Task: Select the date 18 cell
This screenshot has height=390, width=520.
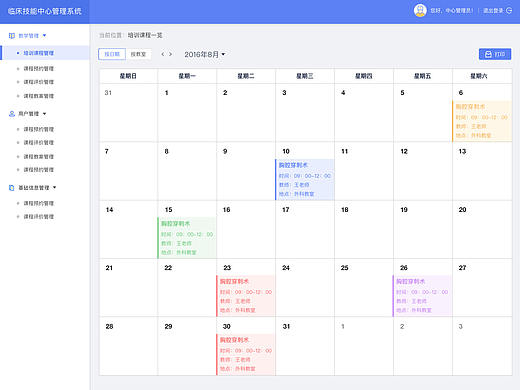Action: (x=364, y=229)
